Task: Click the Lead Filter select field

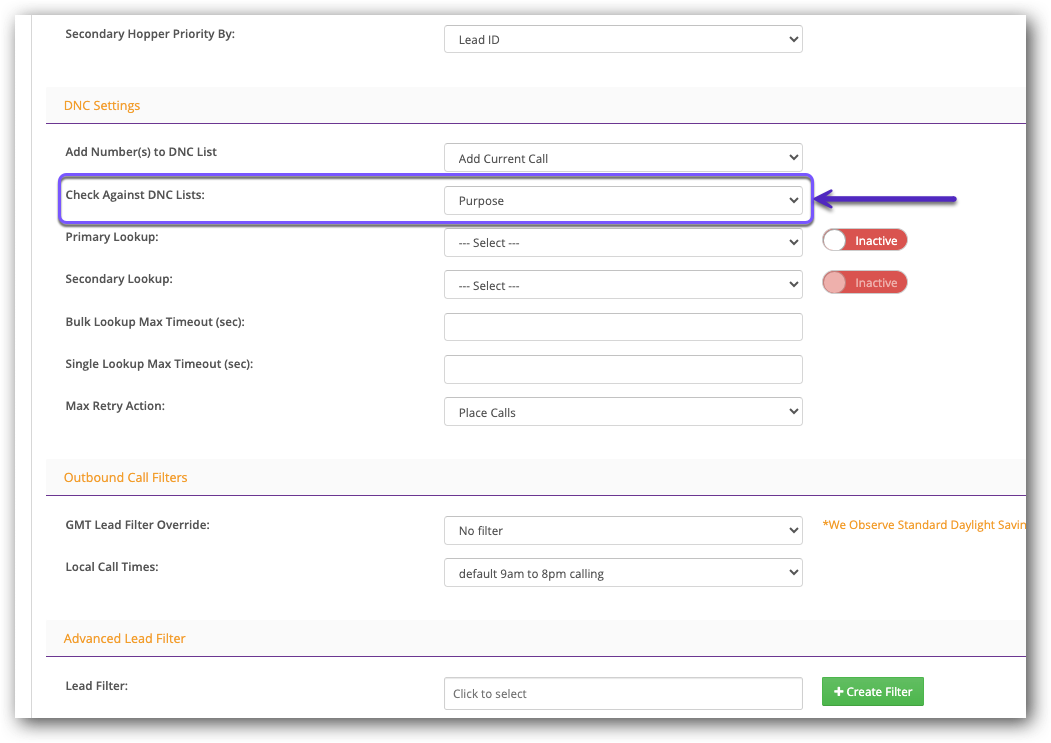Action: [622, 693]
